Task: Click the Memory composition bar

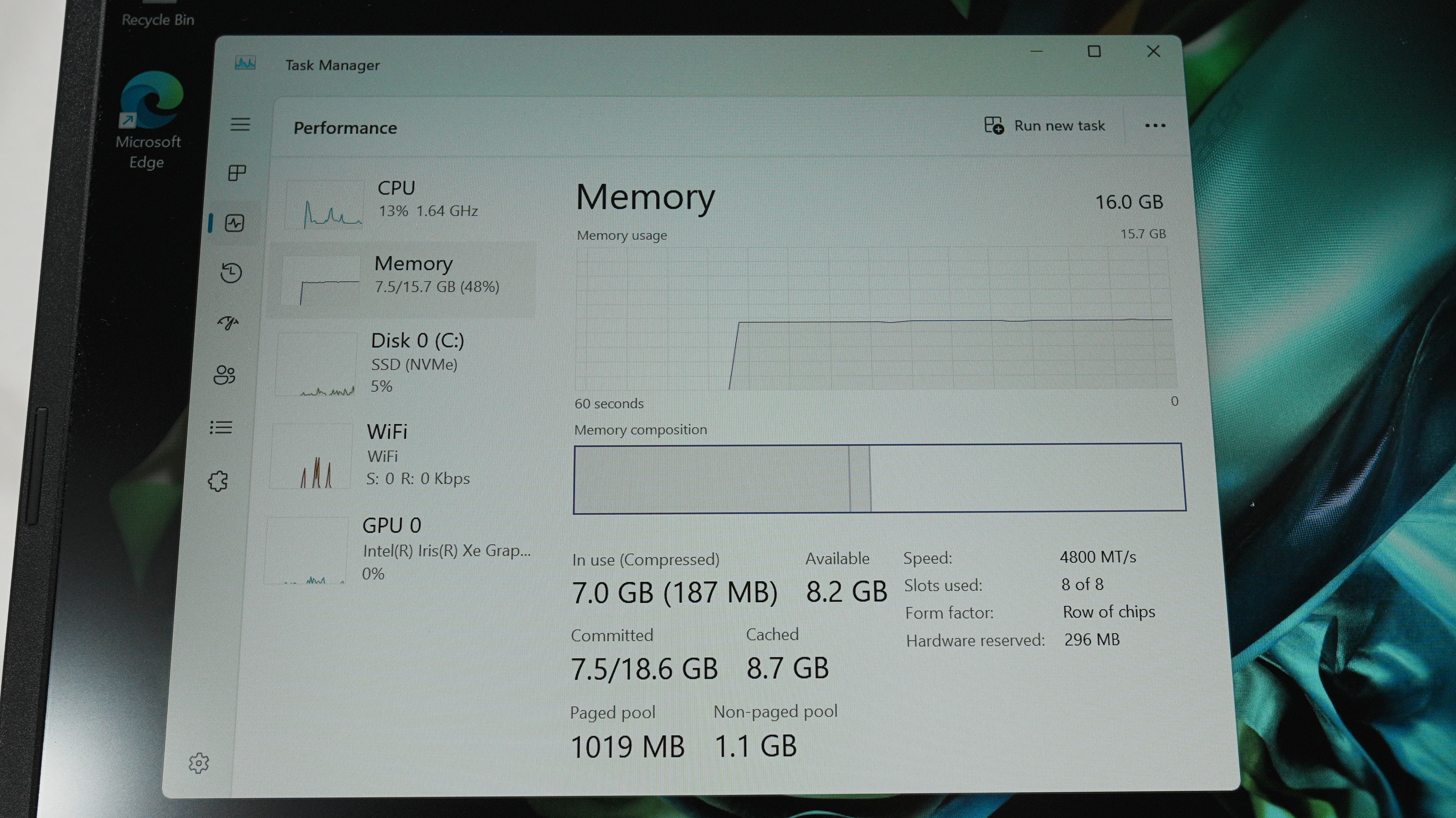Action: 879,478
